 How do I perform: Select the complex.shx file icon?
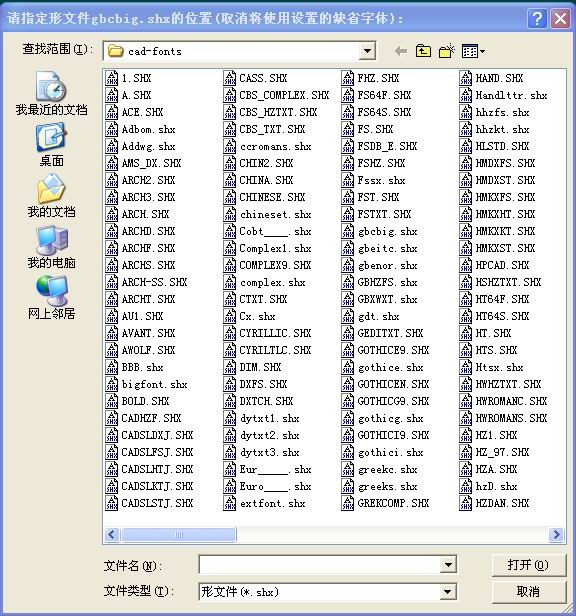pos(230,282)
